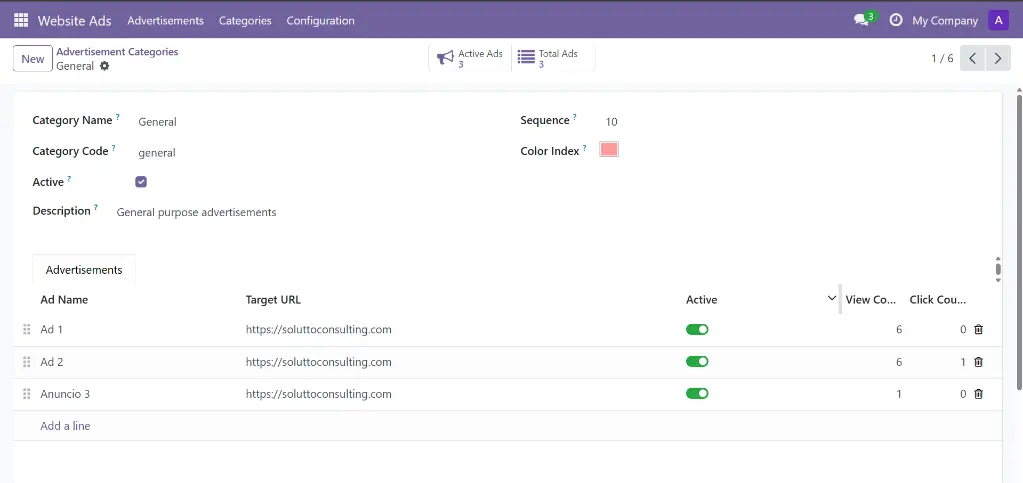Delete the Ad 1 row with trash icon
The width and height of the screenshot is (1023, 483).
point(978,330)
